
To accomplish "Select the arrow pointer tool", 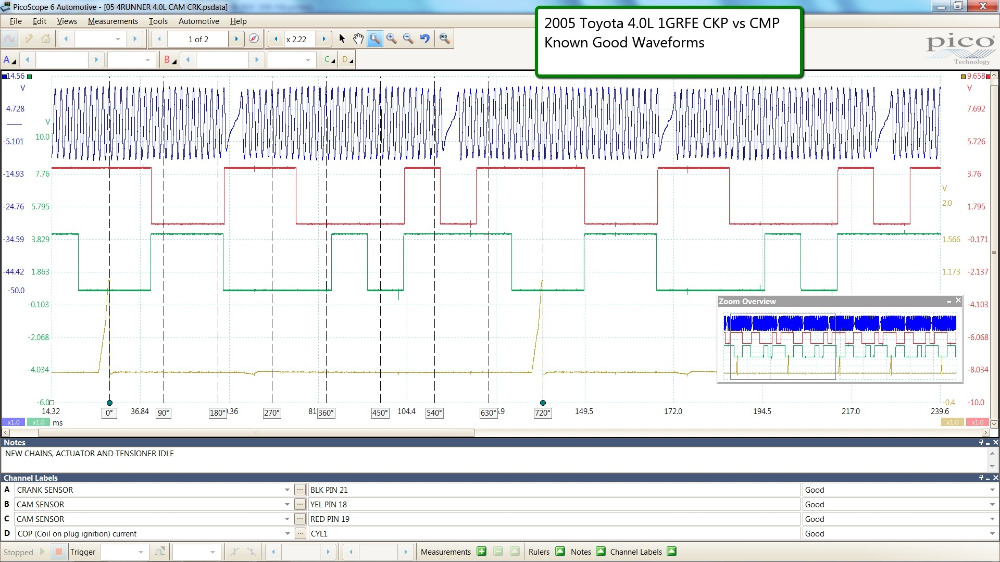I will [342, 39].
